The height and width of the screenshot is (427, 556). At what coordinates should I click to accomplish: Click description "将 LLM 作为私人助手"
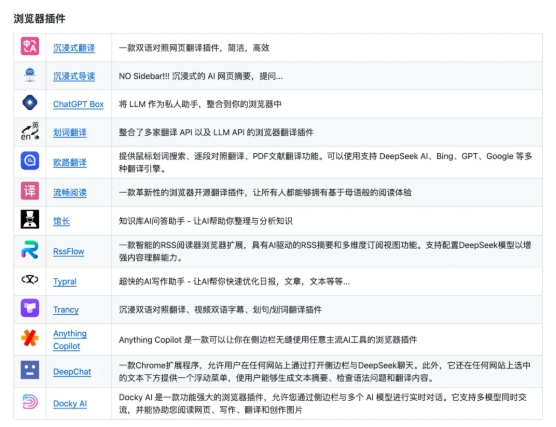200,104
